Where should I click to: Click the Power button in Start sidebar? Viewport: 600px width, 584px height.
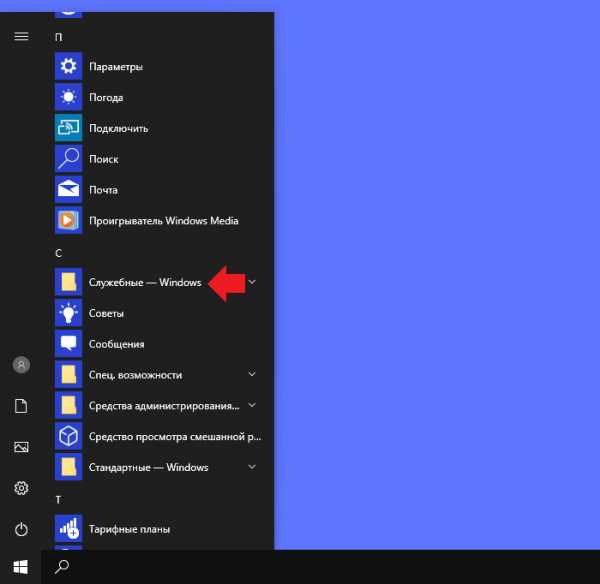click(x=21, y=529)
